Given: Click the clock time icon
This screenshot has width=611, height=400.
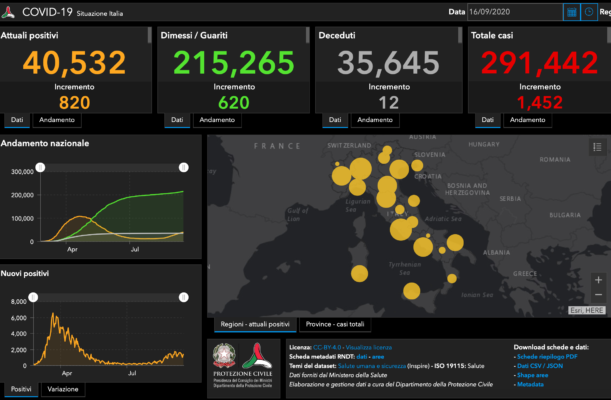Looking at the screenshot, I should pos(589,12).
